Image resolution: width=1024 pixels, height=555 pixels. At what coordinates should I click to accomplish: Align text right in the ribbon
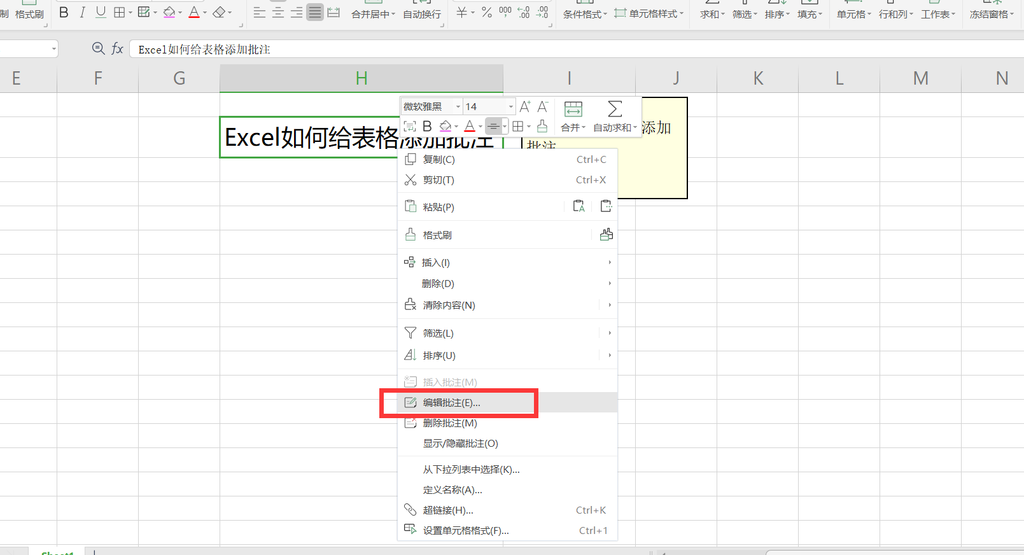pyautogui.click(x=296, y=12)
